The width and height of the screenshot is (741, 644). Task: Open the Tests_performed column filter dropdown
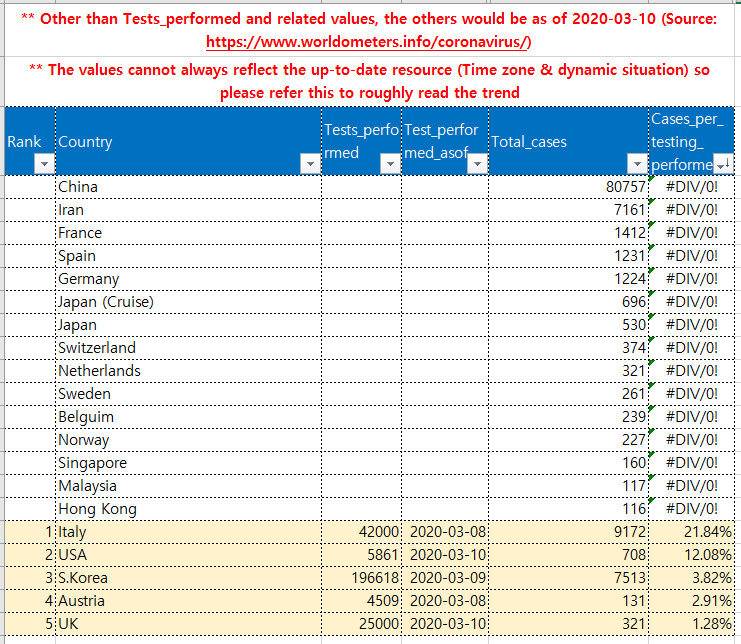pos(390,164)
